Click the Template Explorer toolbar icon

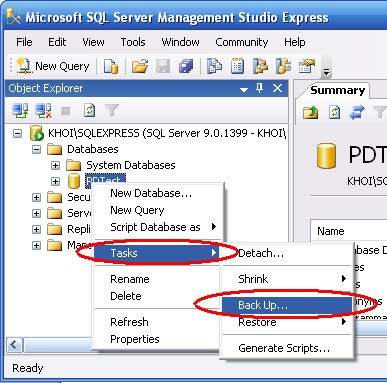point(284,66)
